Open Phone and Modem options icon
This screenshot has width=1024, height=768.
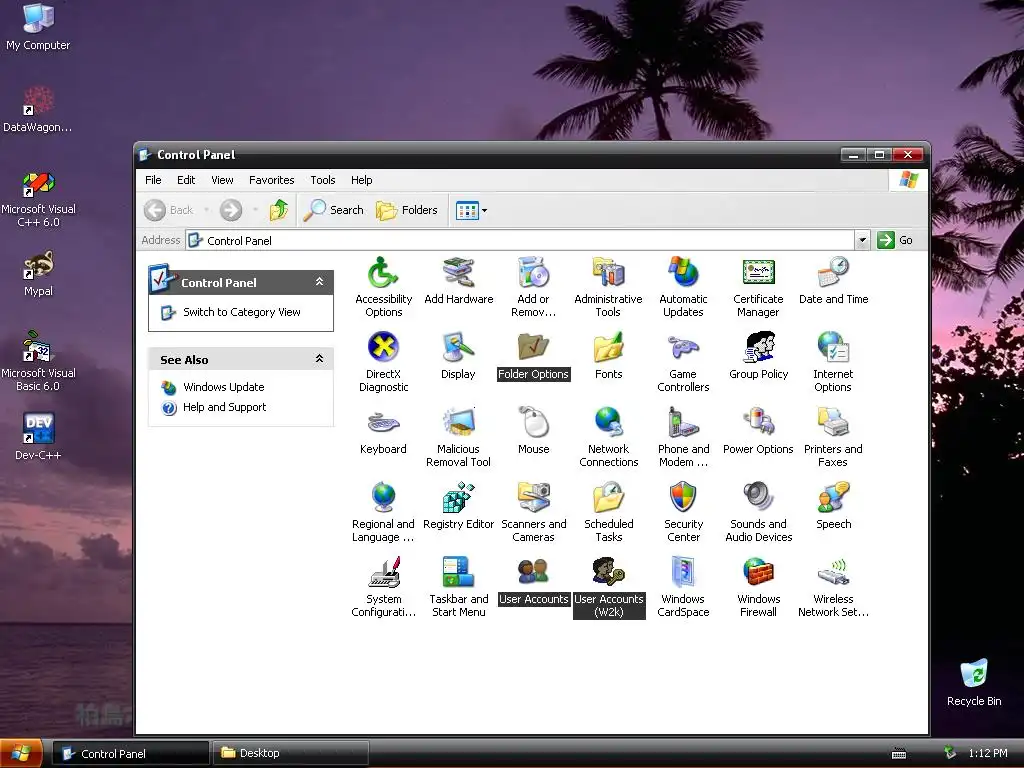click(x=683, y=437)
